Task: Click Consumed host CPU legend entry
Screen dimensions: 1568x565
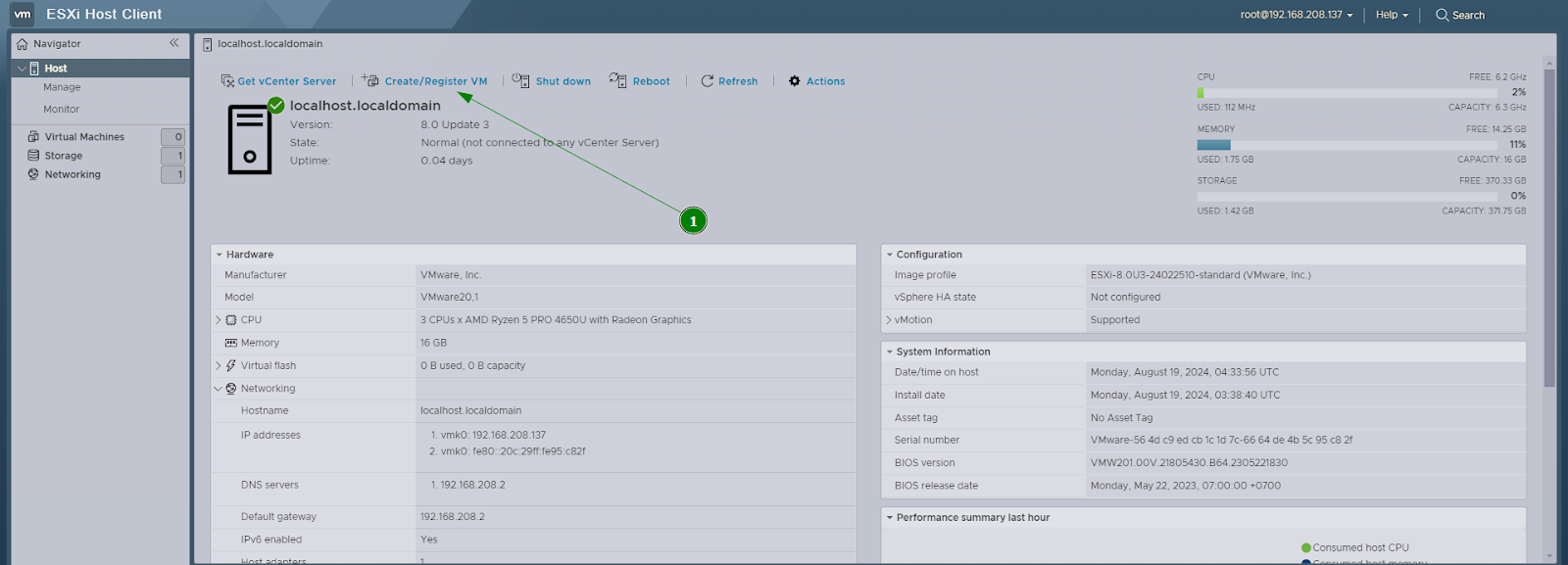Action: pos(1355,547)
